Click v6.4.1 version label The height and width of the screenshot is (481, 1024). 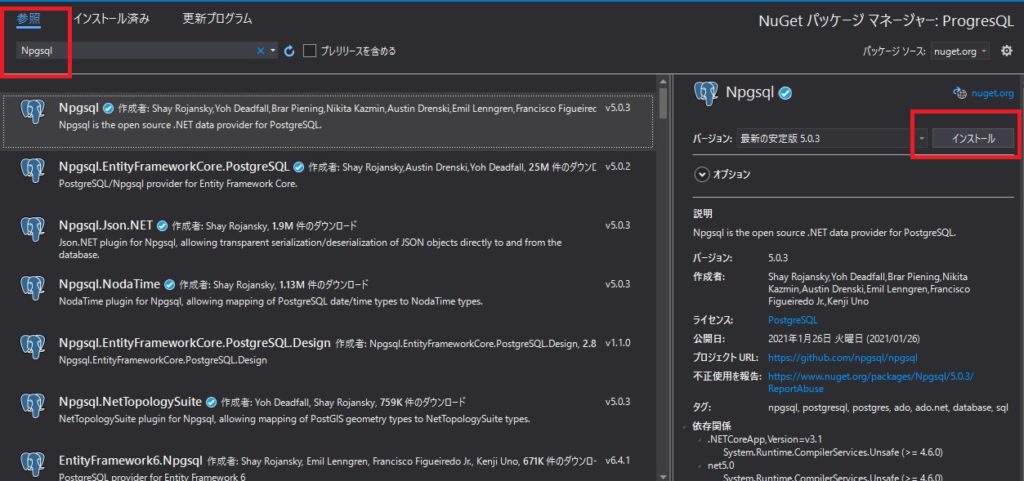point(617,461)
